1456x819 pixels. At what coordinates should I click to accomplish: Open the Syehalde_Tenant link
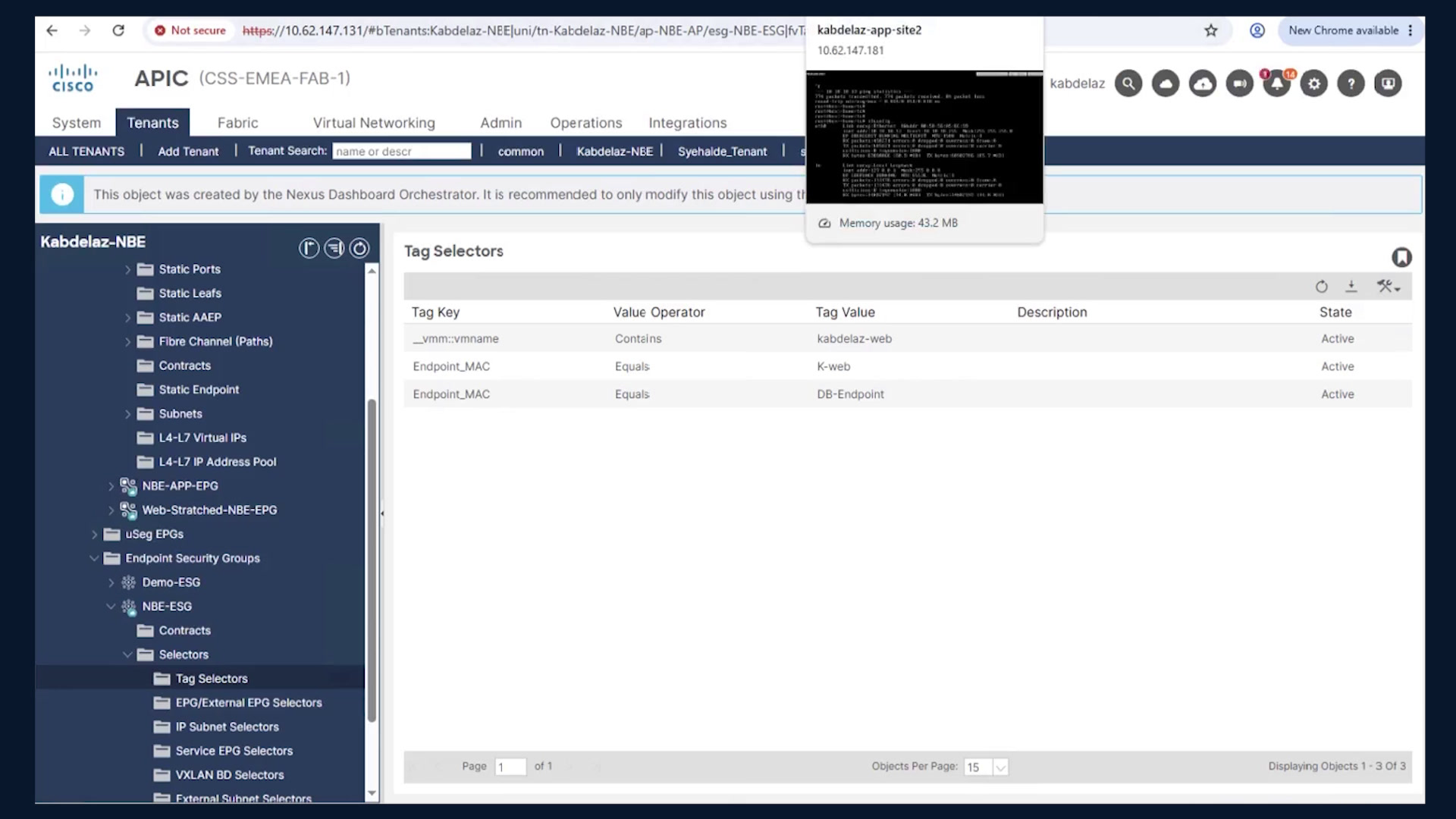click(722, 152)
